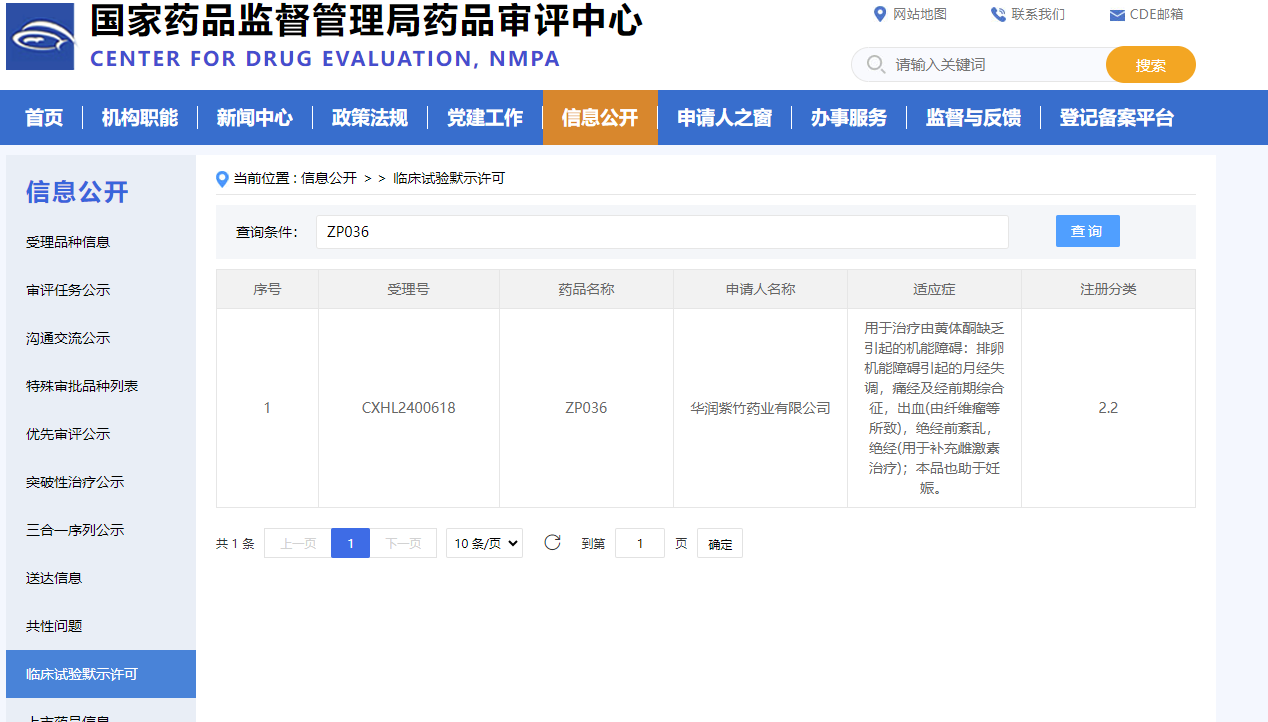Open the 10条/页 page size dropdown
This screenshot has width=1268, height=722.
tap(484, 543)
